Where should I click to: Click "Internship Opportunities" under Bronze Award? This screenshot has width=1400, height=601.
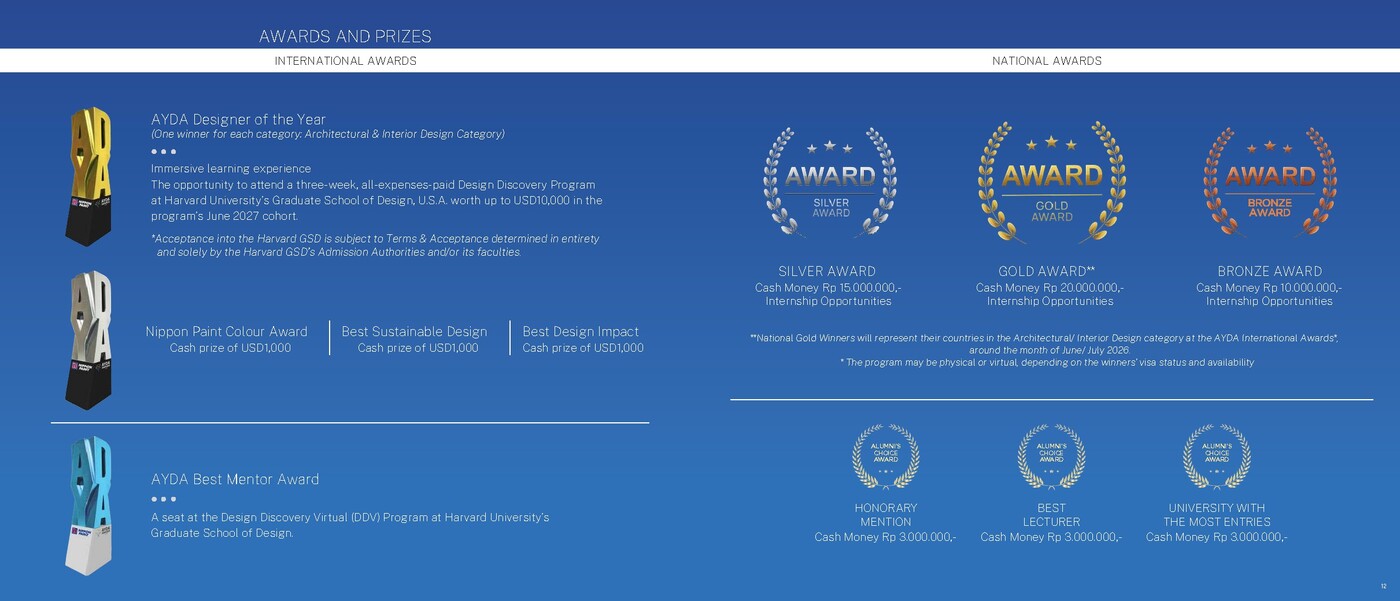pos(1269,301)
